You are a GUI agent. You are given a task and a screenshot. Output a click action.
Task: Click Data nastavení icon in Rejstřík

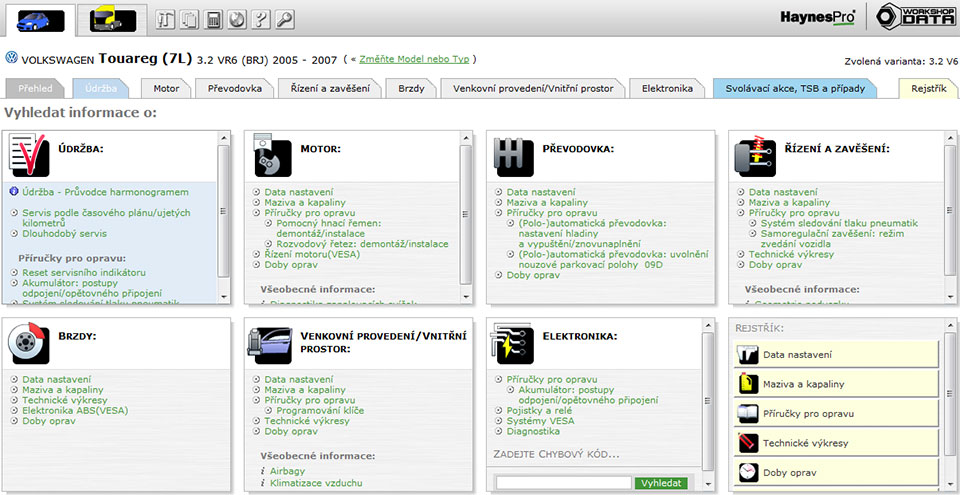pos(748,355)
